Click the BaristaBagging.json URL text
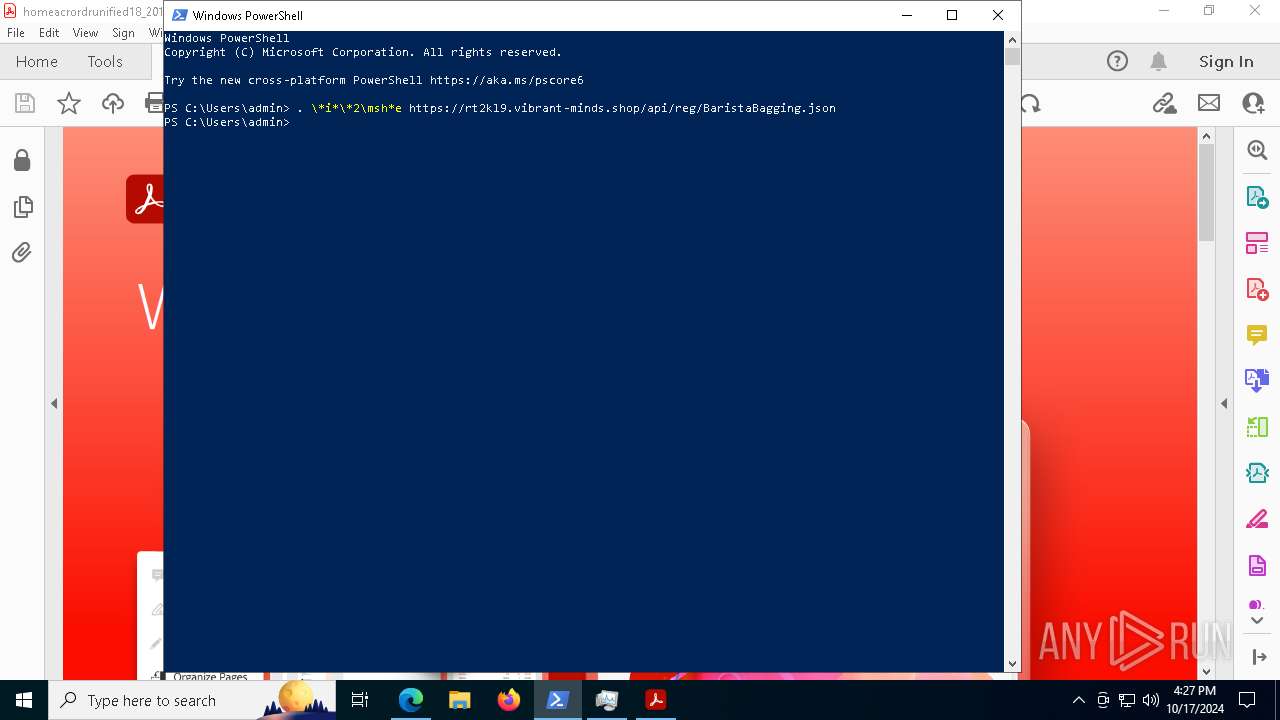The width and height of the screenshot is (1280, 720). pyautogui.click(x=622, y=108)
